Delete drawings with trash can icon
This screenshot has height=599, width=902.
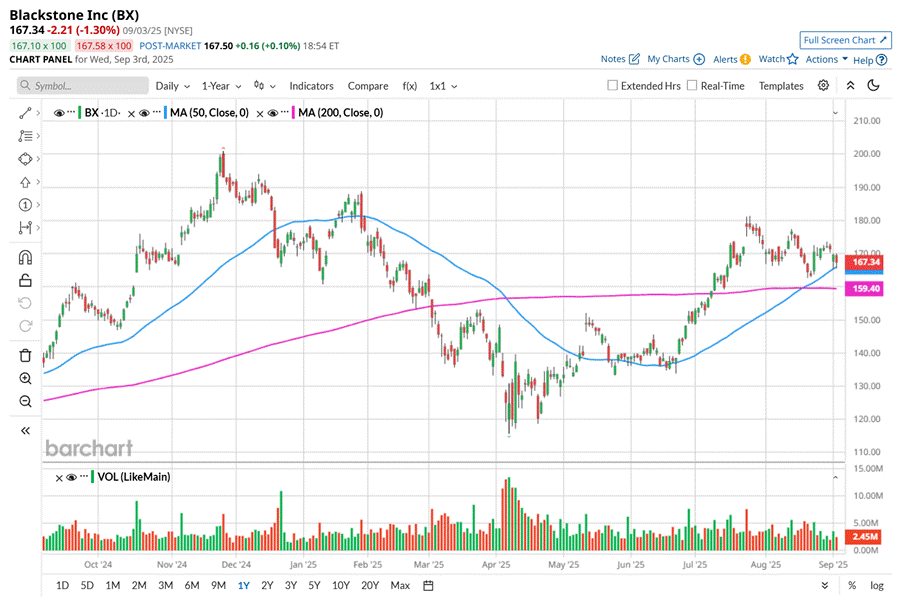25,356
